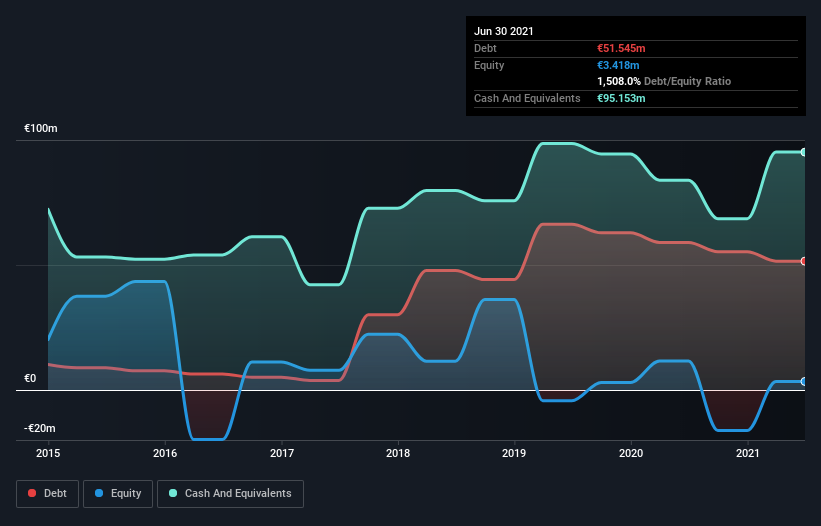Click the €3.418m equity value
The width and height of the screenshot is (821, 526).
point(618,65)
